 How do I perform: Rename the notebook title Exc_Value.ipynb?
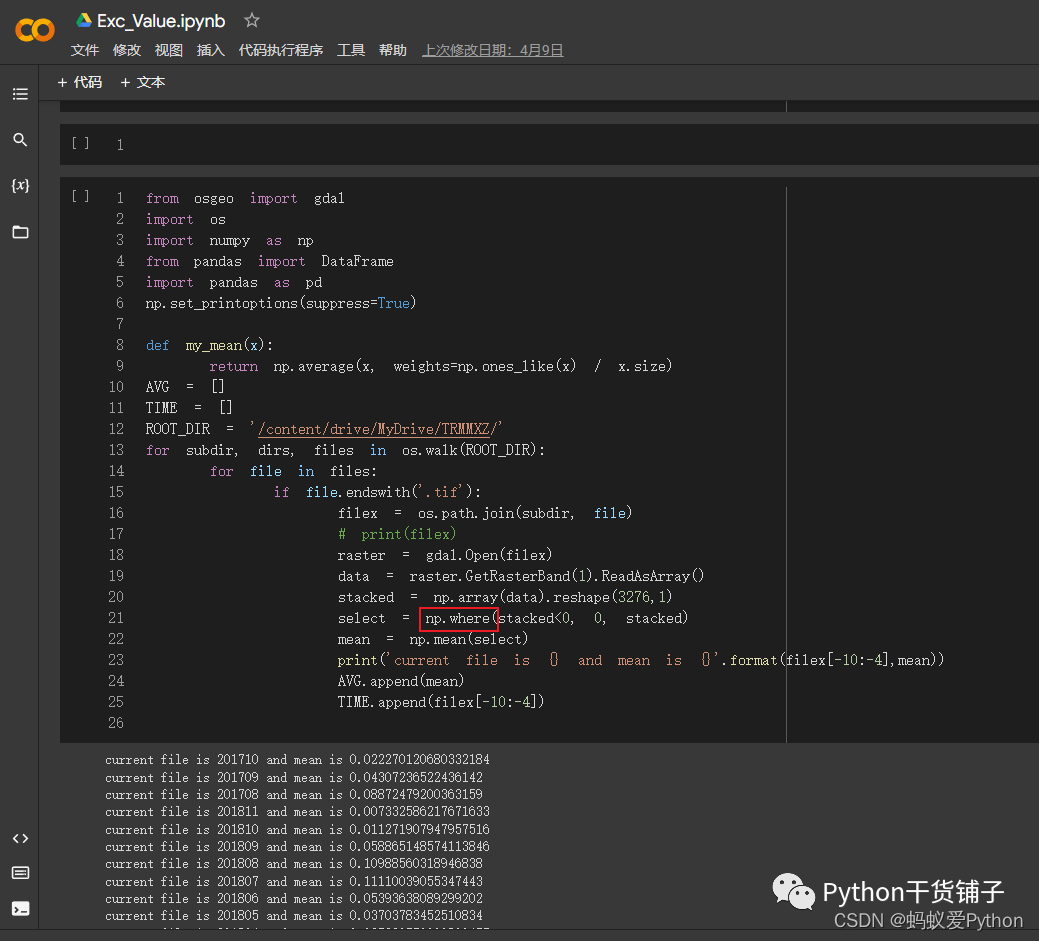[161, 21]
